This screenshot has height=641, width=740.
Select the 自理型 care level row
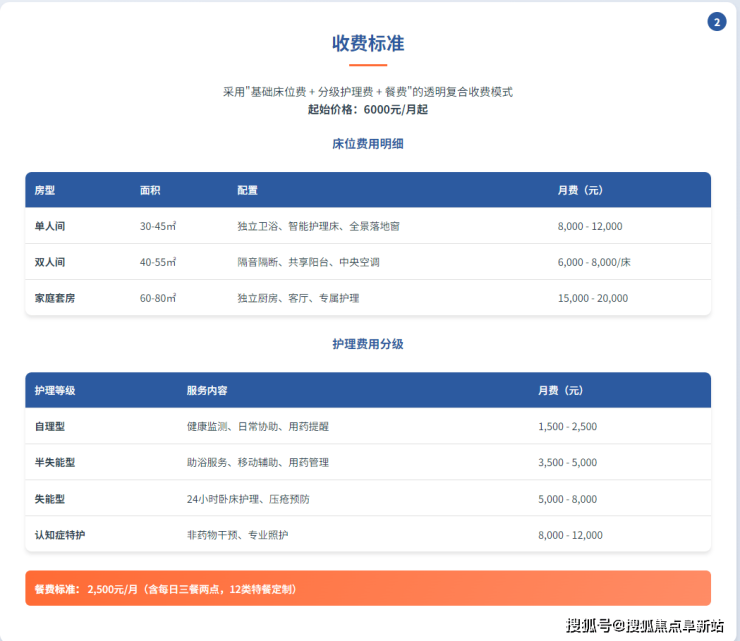50,426
